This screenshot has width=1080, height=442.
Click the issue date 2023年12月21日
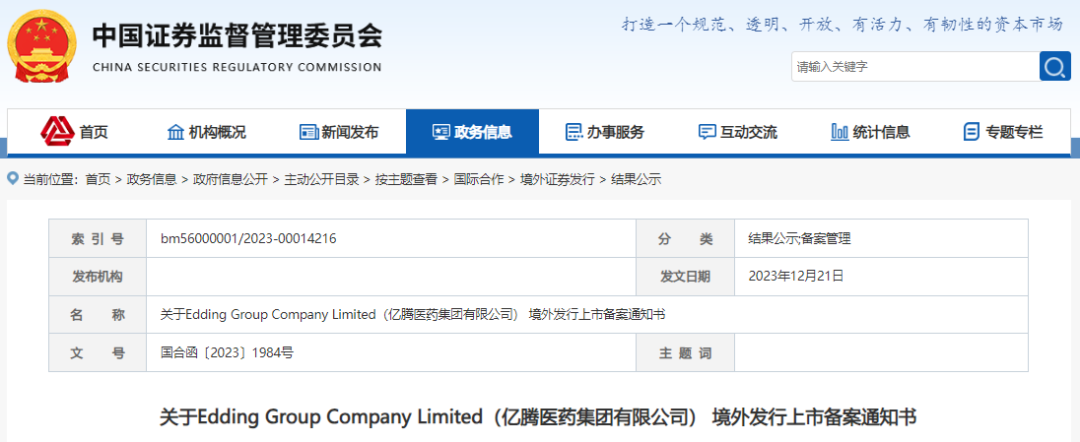coord(796,277)
